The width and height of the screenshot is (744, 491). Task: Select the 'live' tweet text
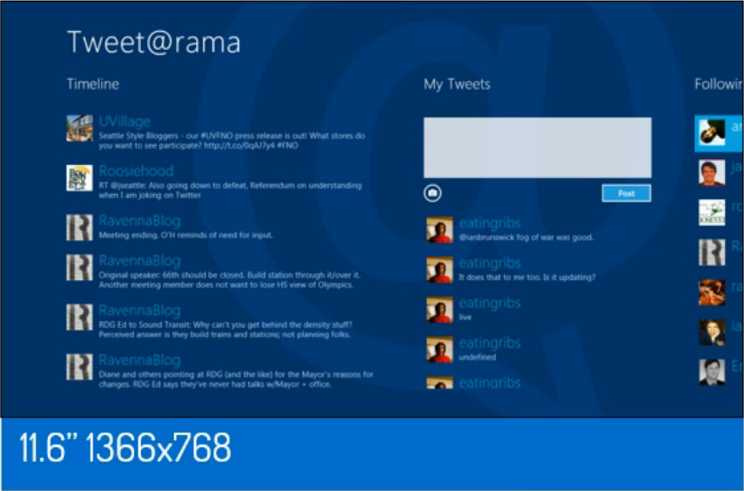pos(465,317)
